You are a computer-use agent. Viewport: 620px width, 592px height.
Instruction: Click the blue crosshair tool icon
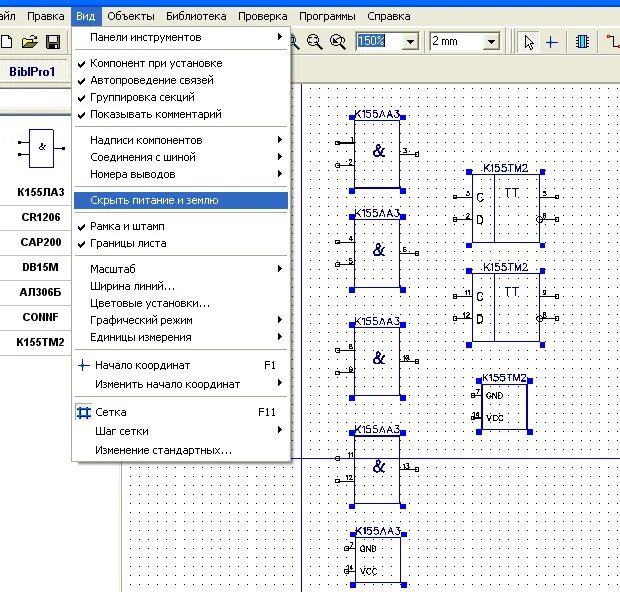pos(551,42)
